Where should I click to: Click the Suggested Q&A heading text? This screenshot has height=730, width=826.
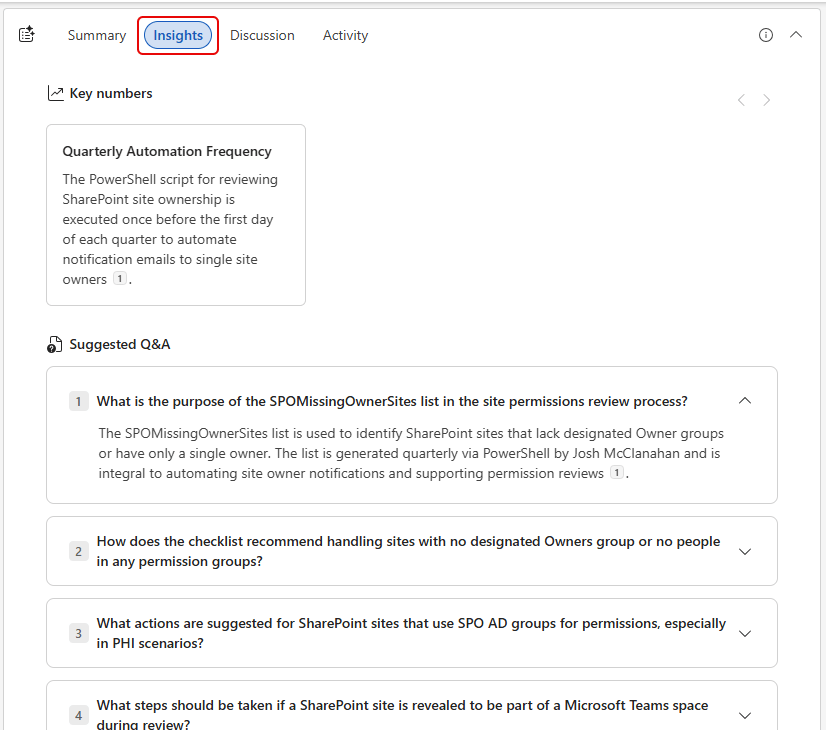pos(120,345)
